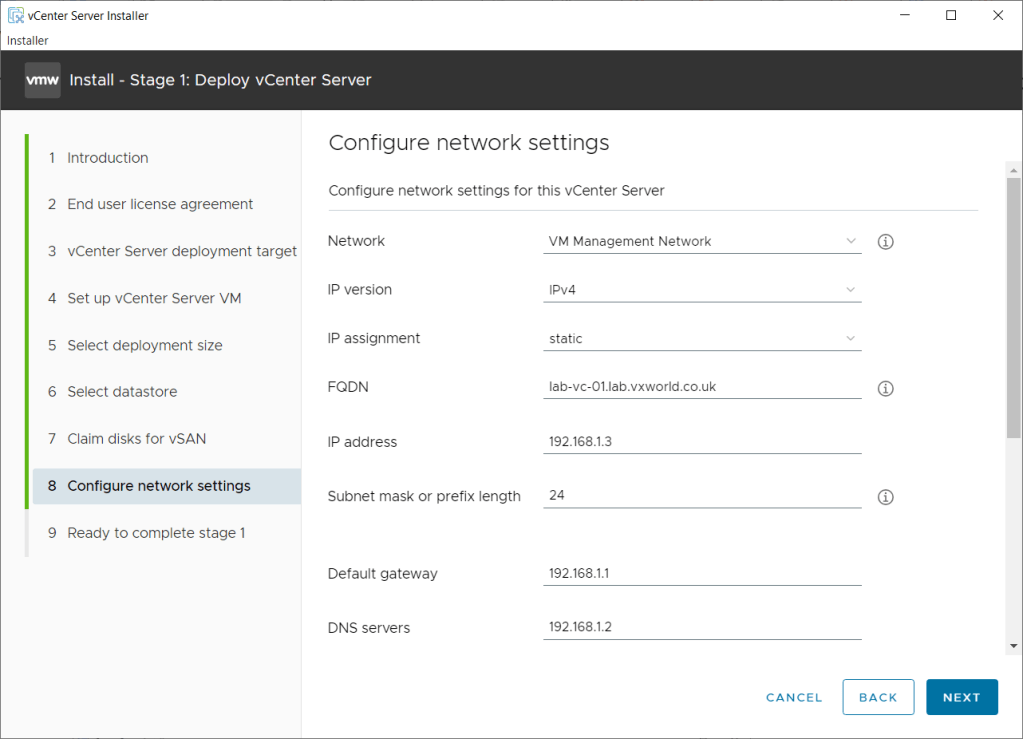Click the VMware logo in header
The width and height of the screenshot is (1023, 739).
[x=42, y=80]
